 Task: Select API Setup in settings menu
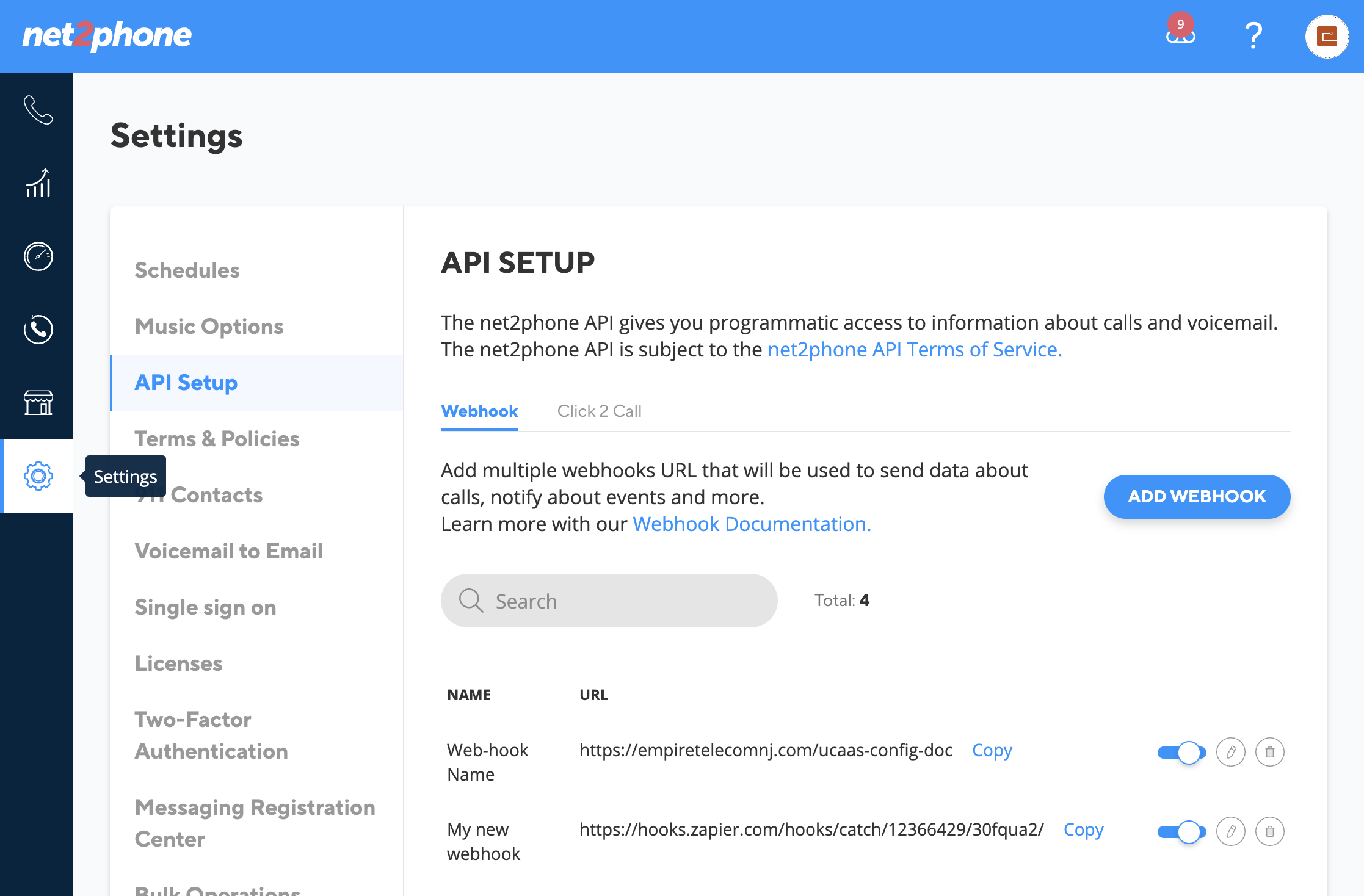(x=257, y=383)
